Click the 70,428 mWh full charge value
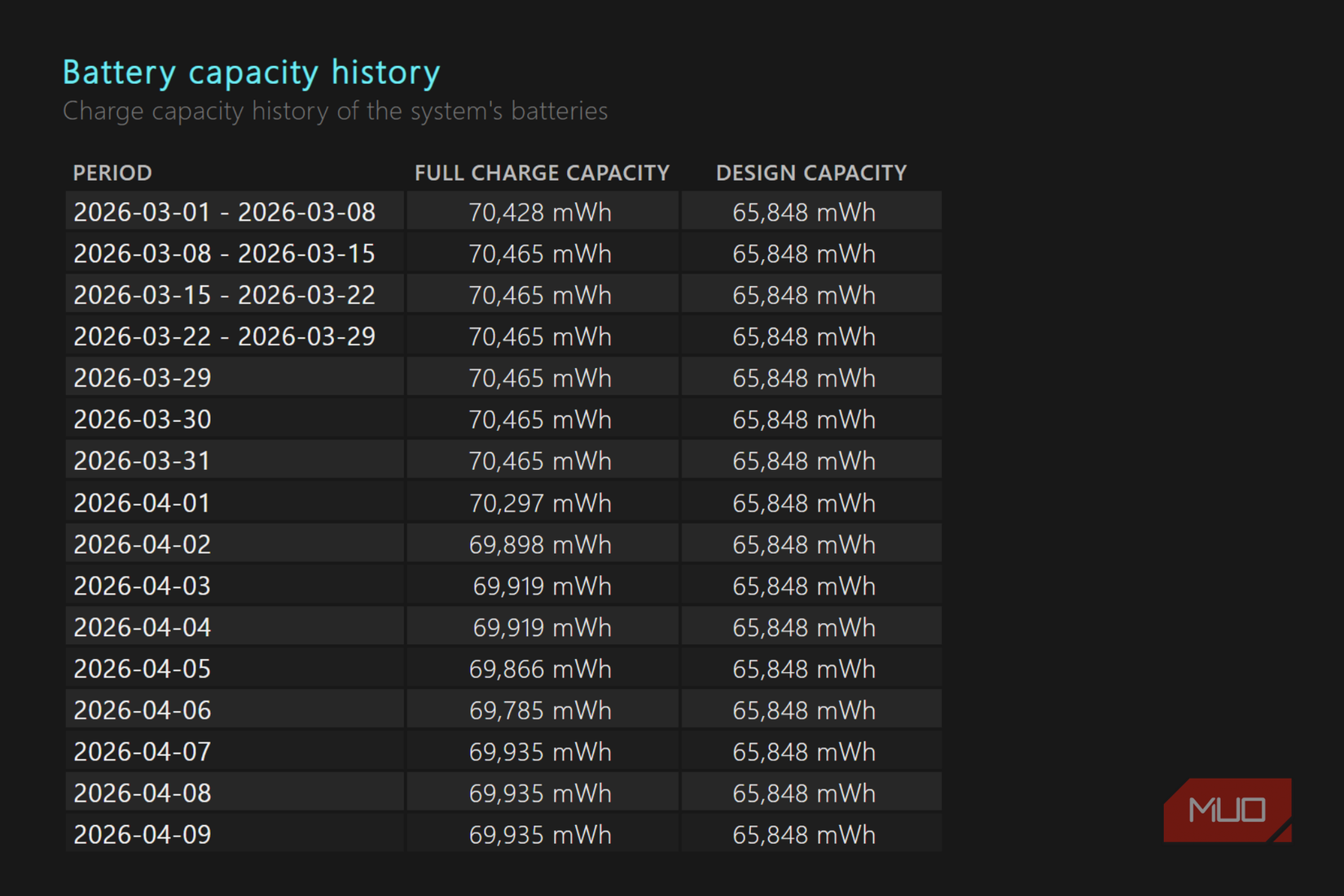1344x896 pixels. point(540,213)
